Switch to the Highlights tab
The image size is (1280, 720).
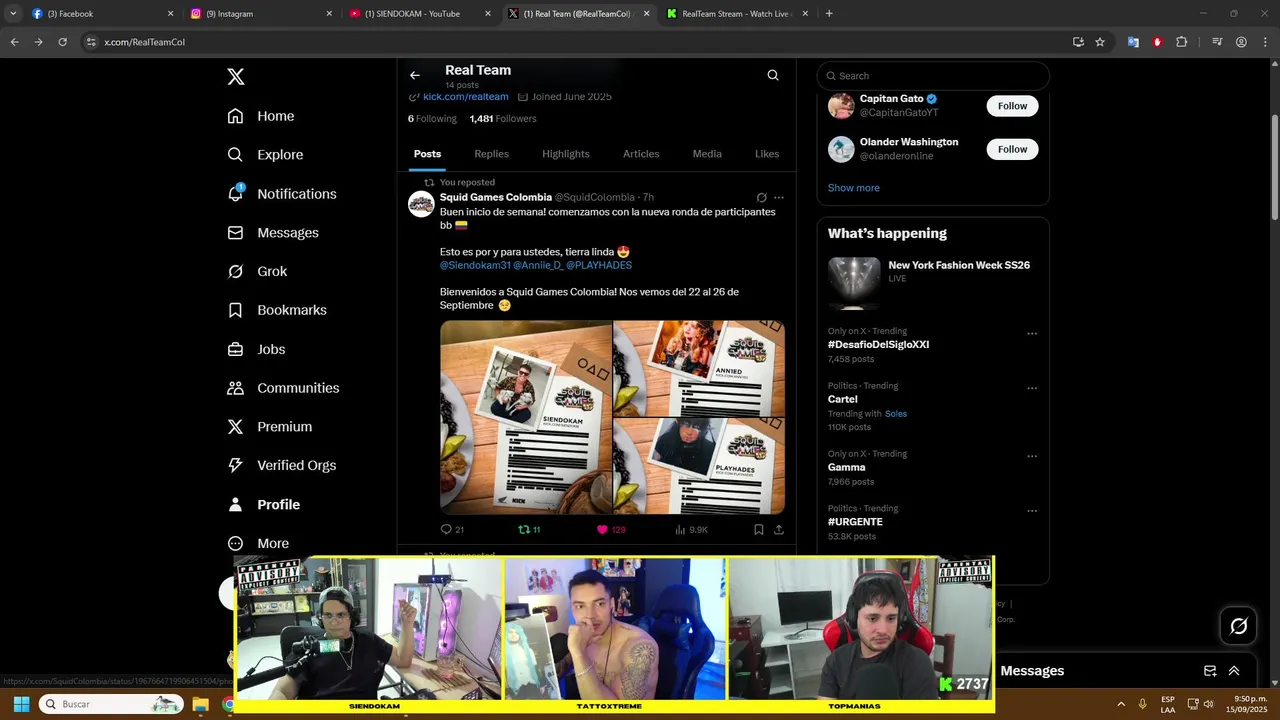(566, 154)
